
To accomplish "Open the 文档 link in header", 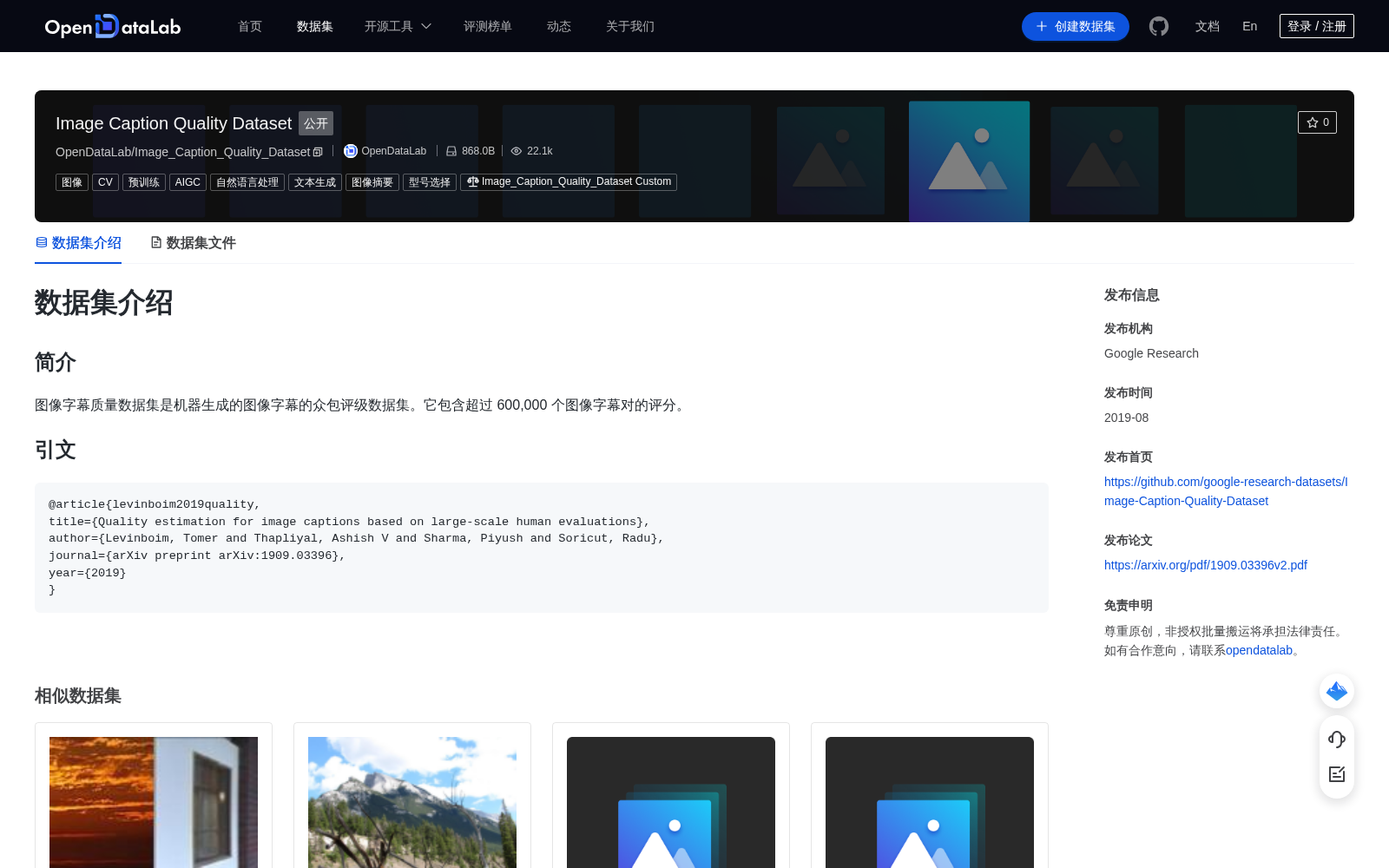I will 1208,26.
